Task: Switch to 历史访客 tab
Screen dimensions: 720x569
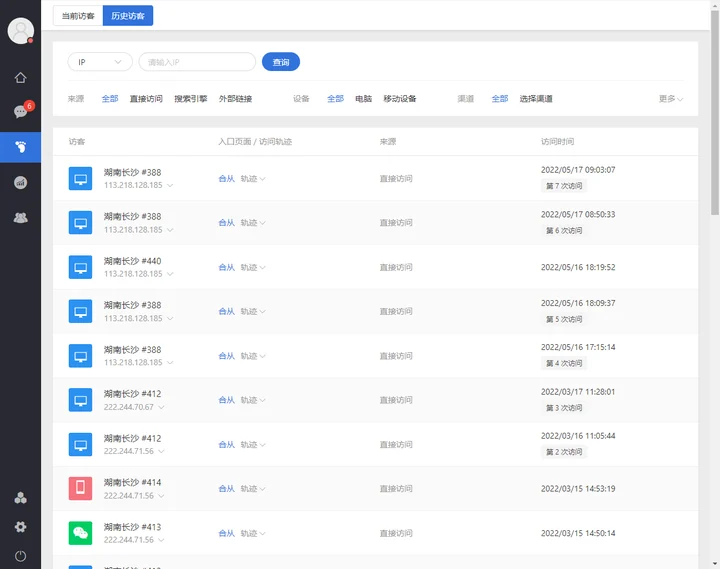Action: pyautogui.click(x=128, y=16)
